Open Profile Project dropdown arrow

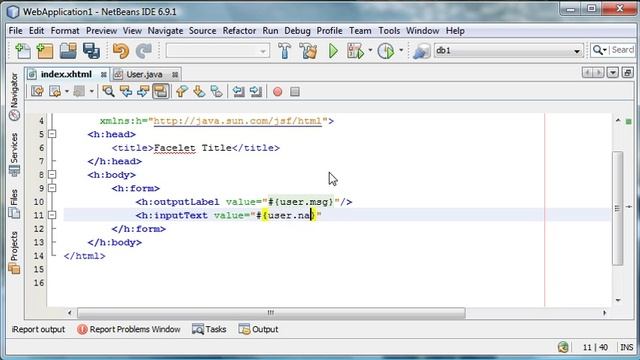(x=401, y=51)
